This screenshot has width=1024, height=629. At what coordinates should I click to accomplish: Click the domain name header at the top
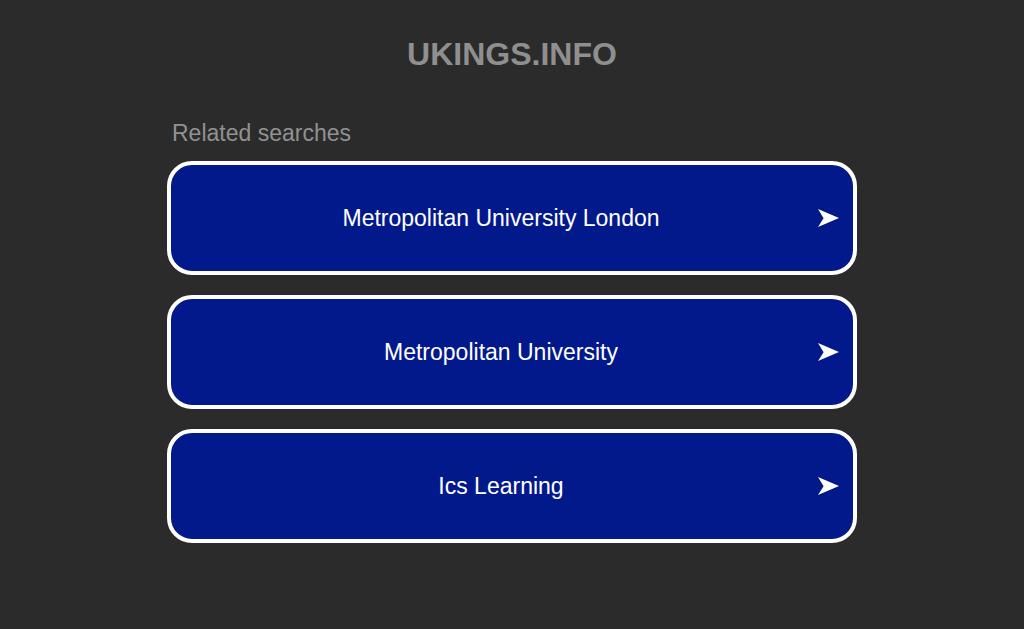pyautogui.click(x=511, y=54)
